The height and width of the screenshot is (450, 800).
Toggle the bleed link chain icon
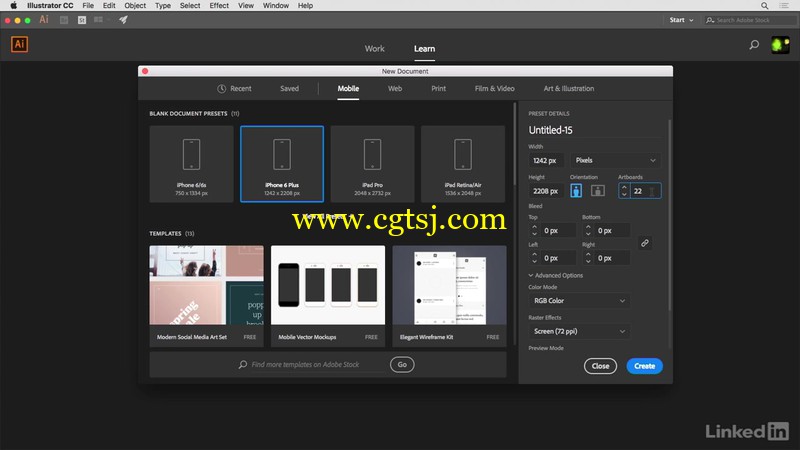[x=645, y=243]
